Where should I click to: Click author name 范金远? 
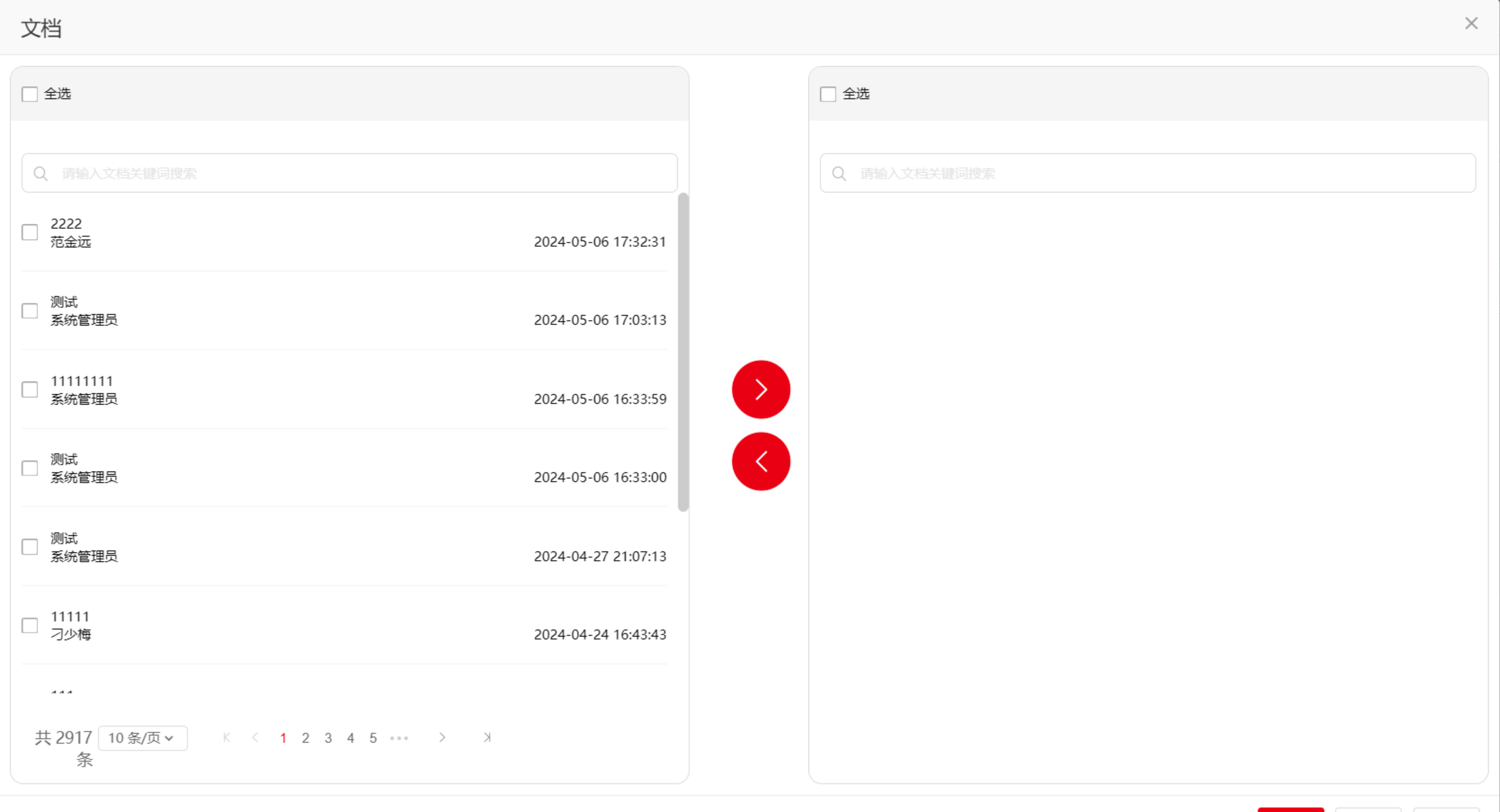[71, 242]
